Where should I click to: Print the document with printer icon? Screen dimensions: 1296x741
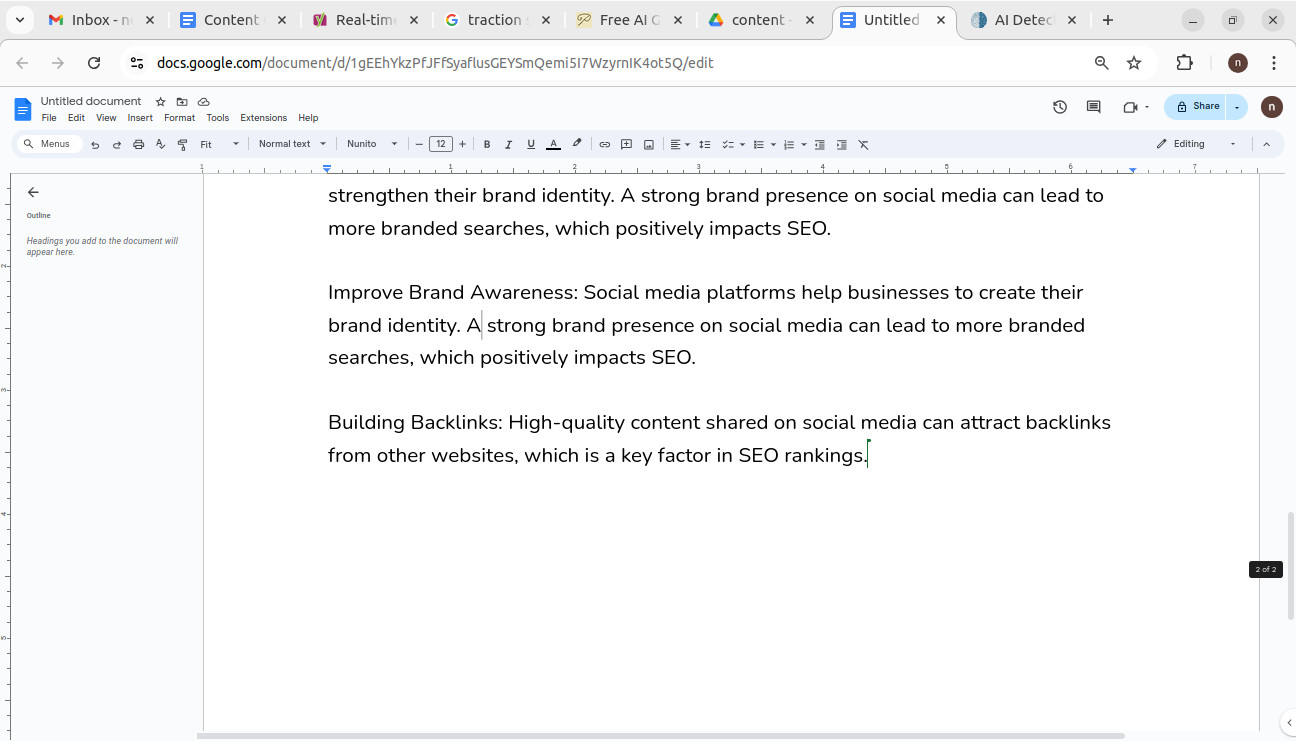(x=139, y=145)
